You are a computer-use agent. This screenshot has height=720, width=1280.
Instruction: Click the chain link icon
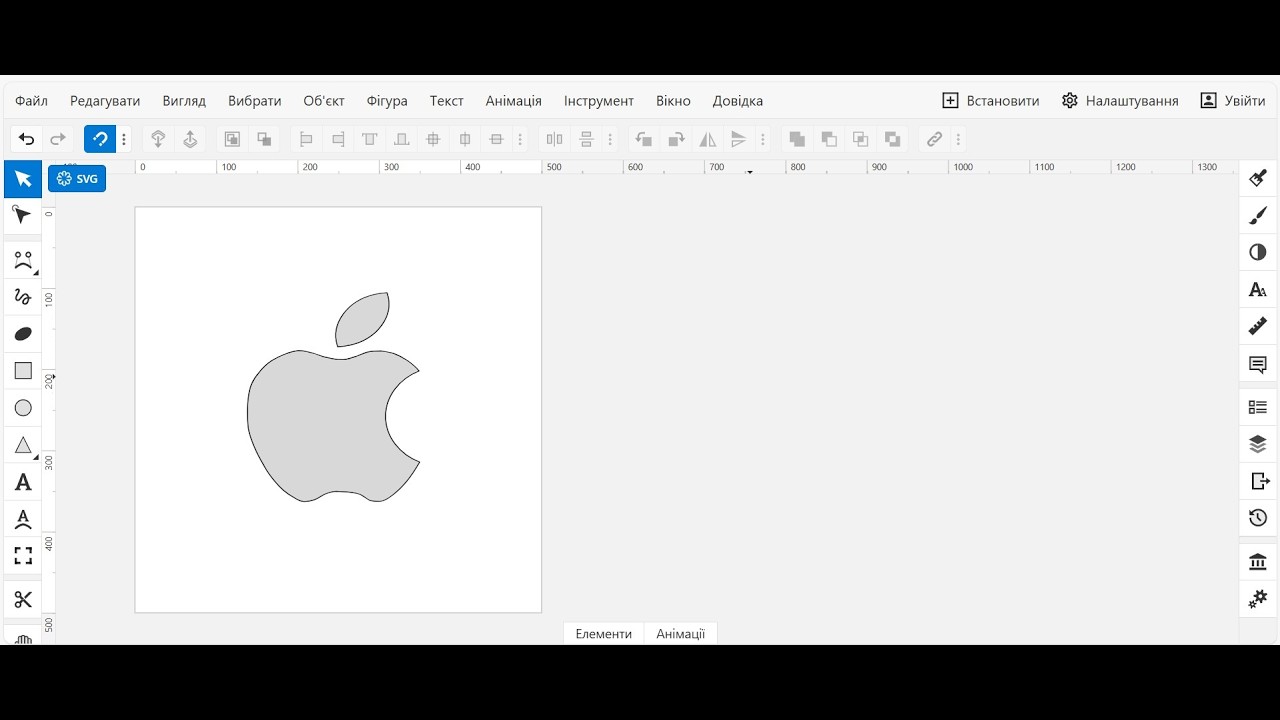[x=934, y=139]
